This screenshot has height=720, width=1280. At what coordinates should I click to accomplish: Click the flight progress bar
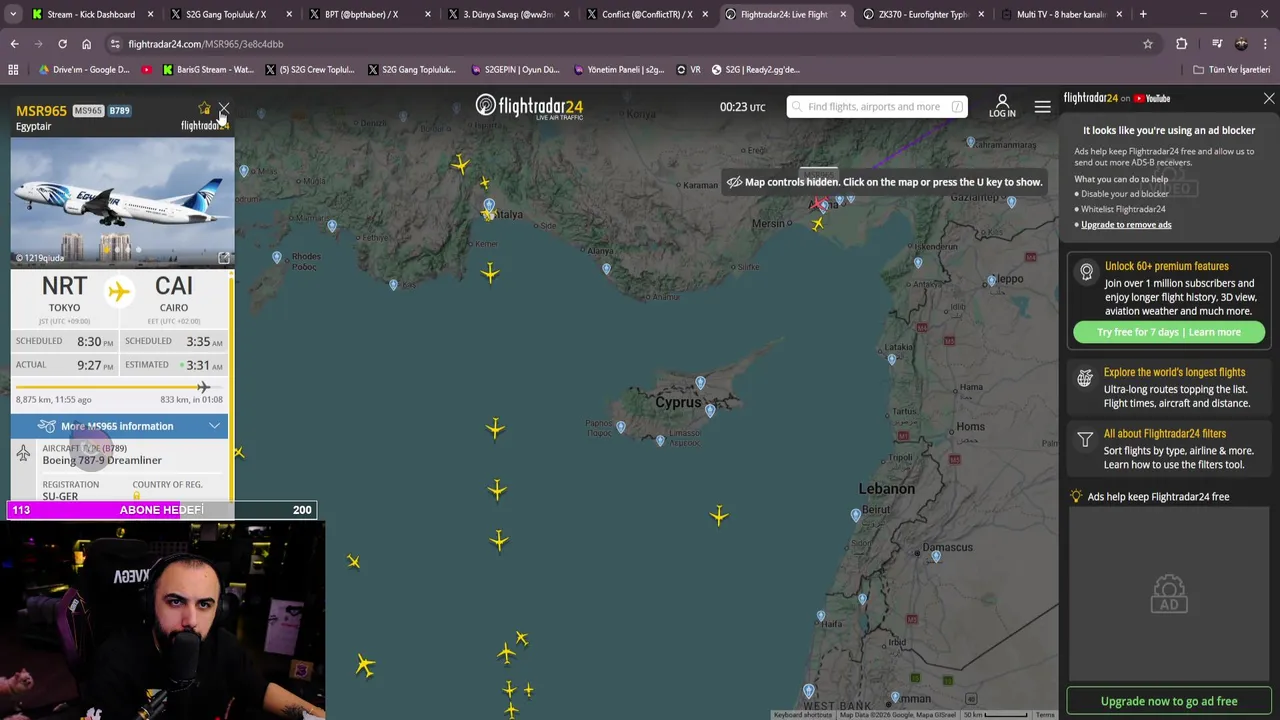[119, 387]
